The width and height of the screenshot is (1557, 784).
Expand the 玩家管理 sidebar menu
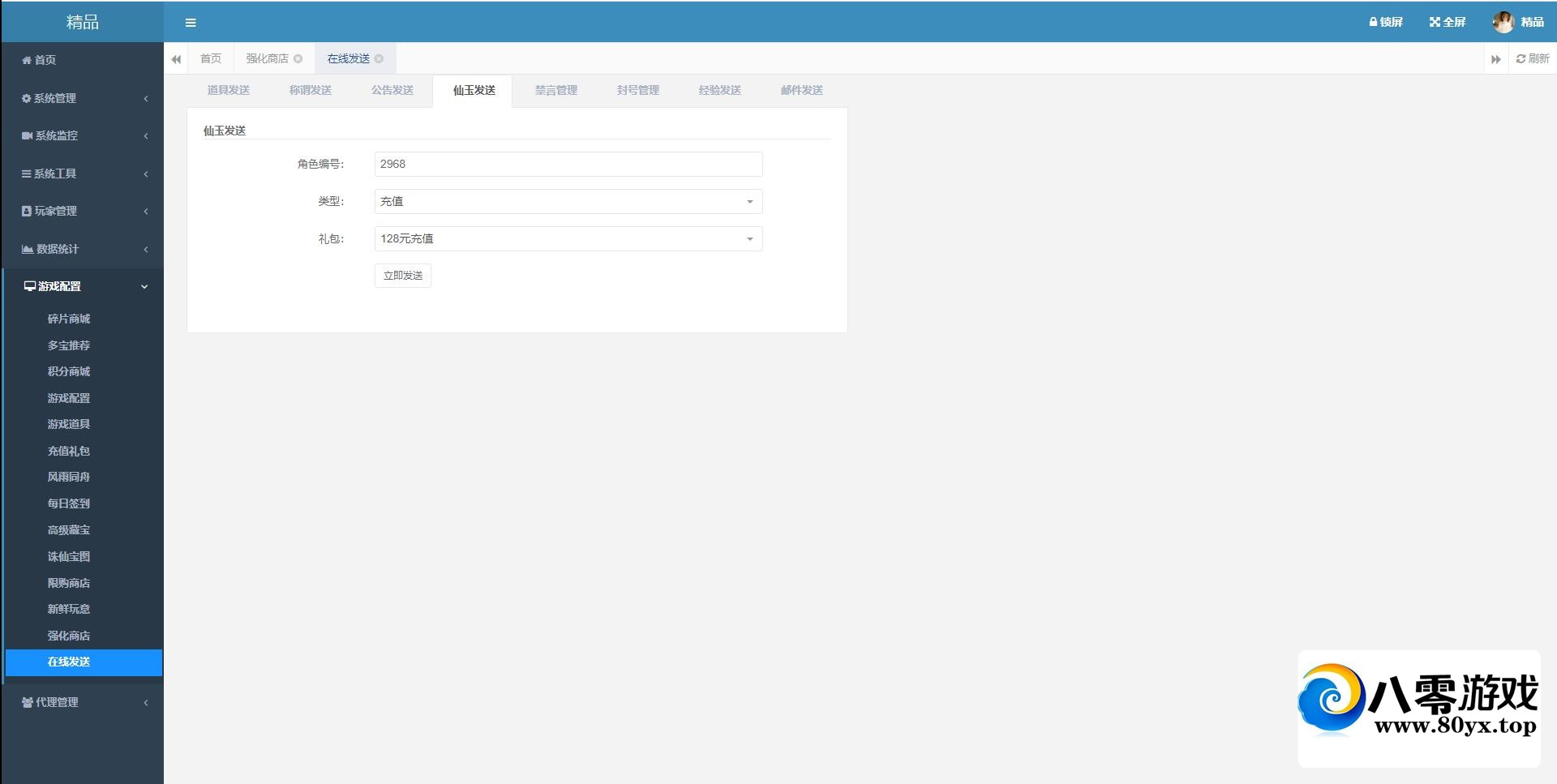coord(81,211)
